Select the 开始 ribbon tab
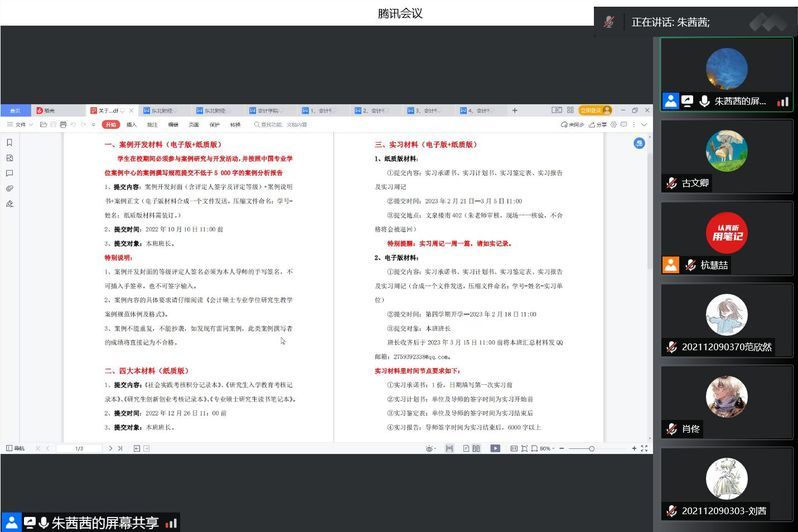 (x=110, y=125)
